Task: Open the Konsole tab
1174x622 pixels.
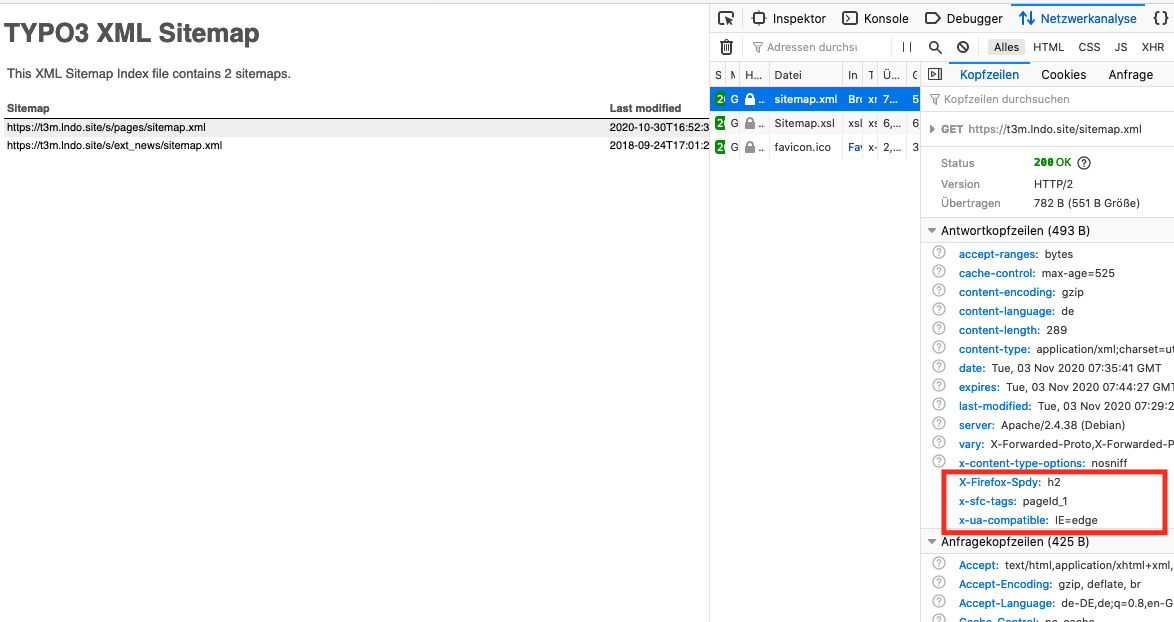Action: pos(875,19)
